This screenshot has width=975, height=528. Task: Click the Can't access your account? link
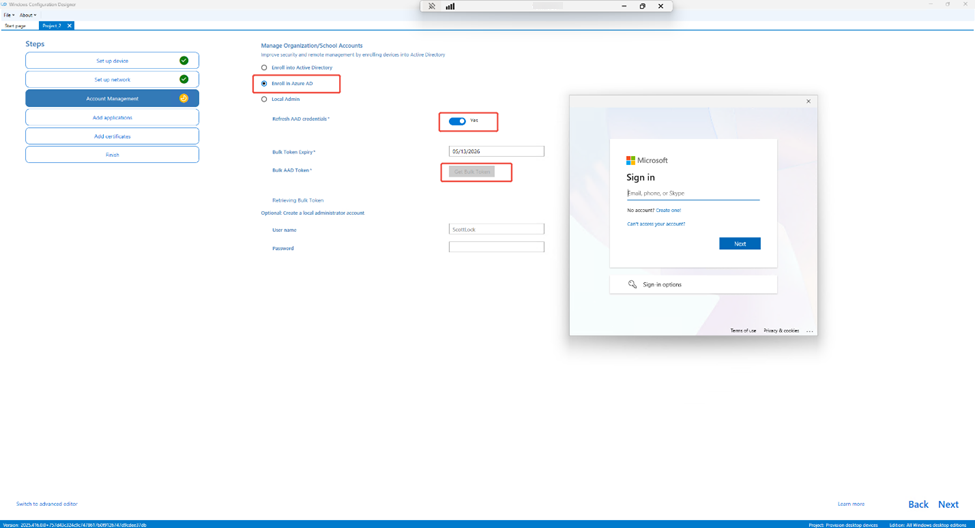656,224
